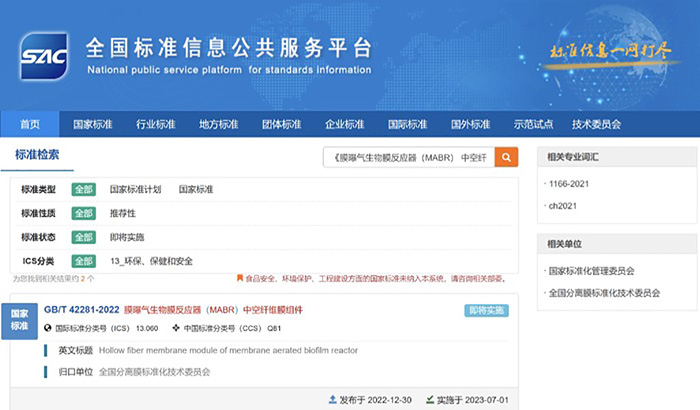
Task: Open the 首页 navigation tab
Action: point(30,124)
